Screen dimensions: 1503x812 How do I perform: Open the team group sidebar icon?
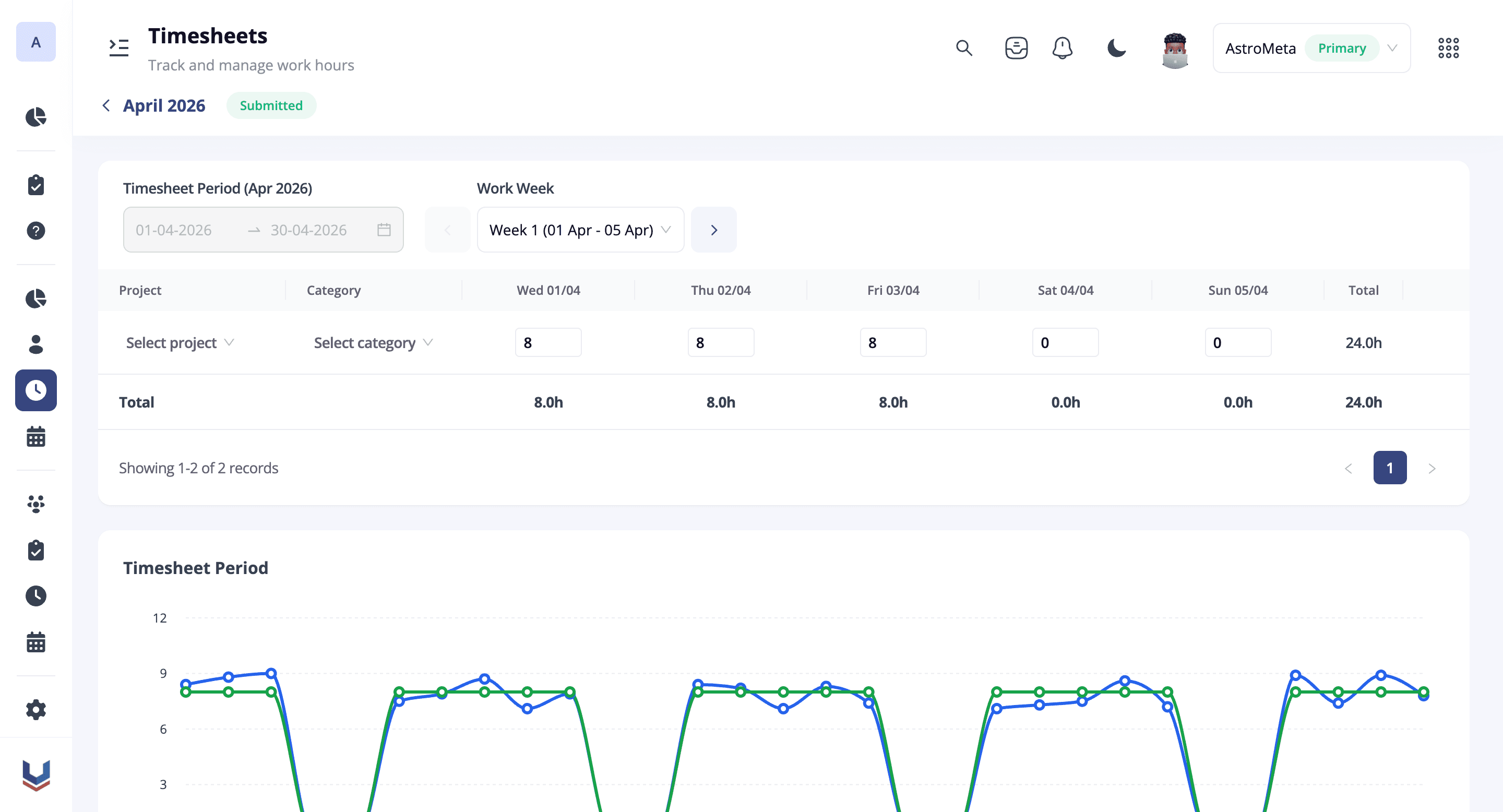[35, 504]
